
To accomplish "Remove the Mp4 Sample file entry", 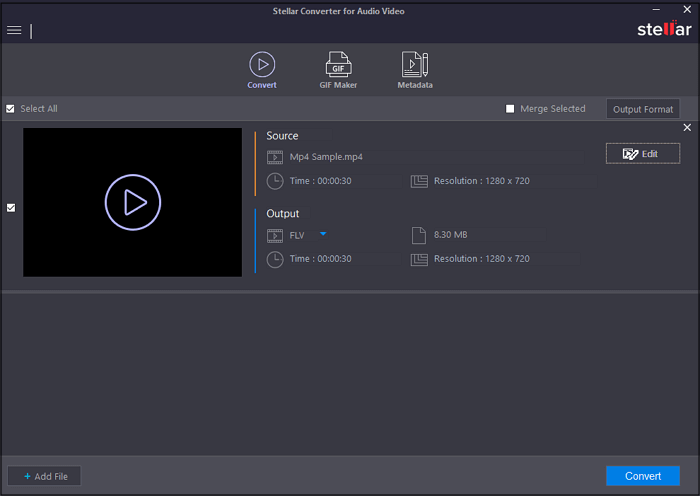I will coord(687,128).
